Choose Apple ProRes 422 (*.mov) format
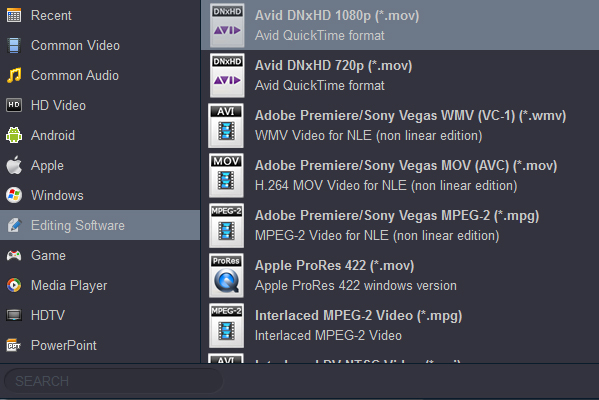The image size is (599, 400). coord(400,275)
